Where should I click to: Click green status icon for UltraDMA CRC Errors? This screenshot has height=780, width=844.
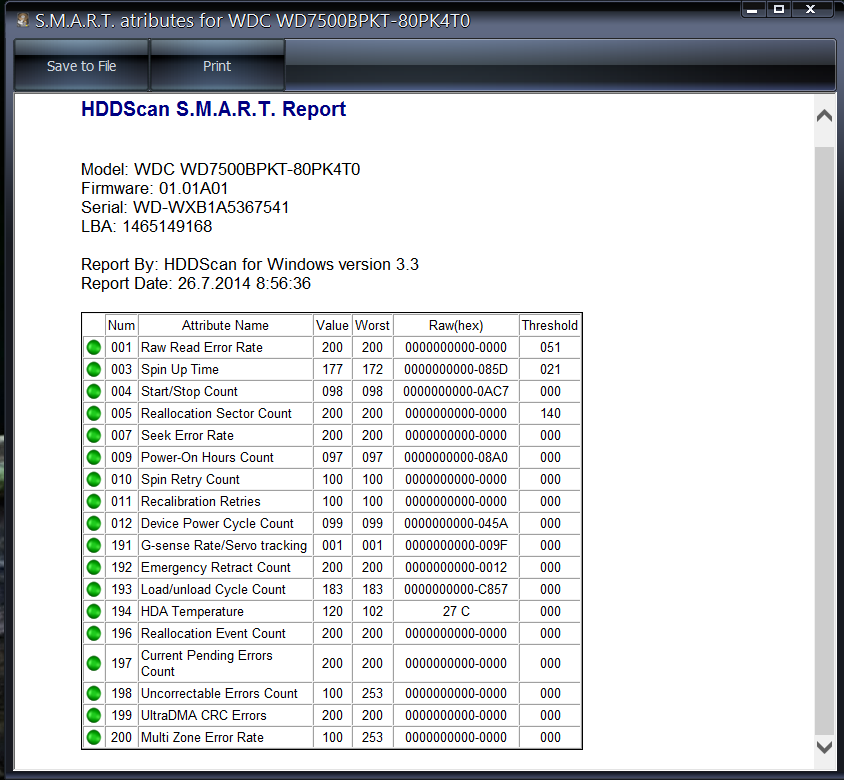94,715
